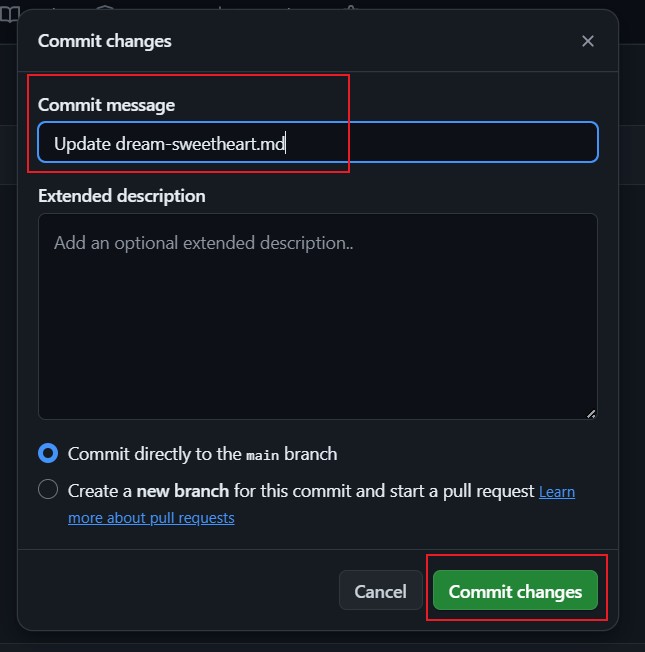Screen dimensions: 645x652
Task: Click the Commit changes dialog title
Action: [x=104, y=41]
